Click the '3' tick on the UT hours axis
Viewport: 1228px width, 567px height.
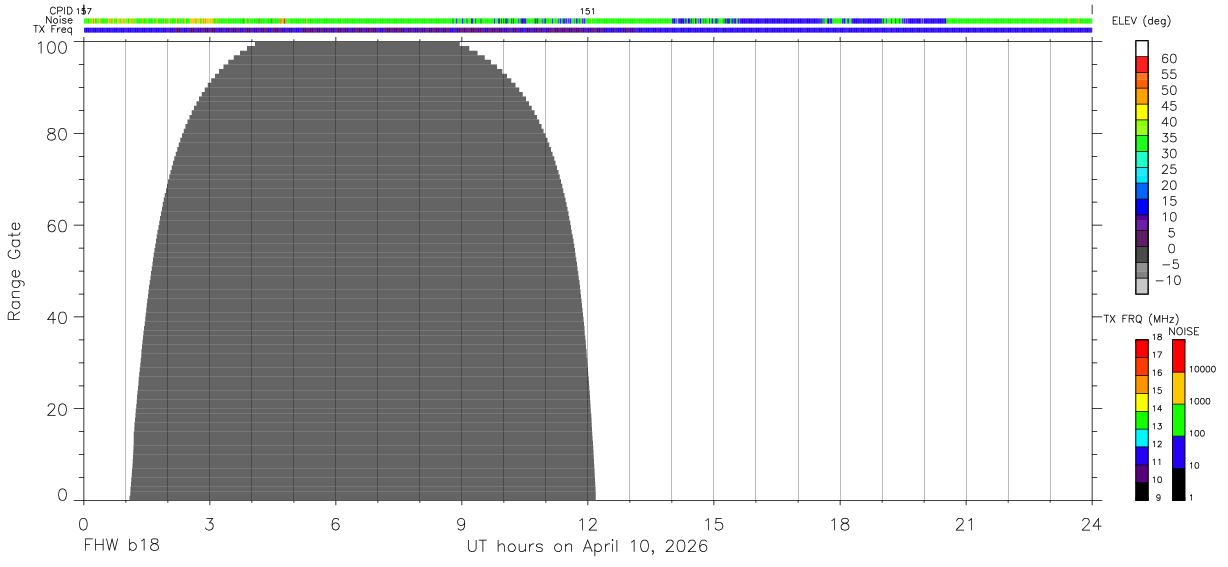point(209,523)
